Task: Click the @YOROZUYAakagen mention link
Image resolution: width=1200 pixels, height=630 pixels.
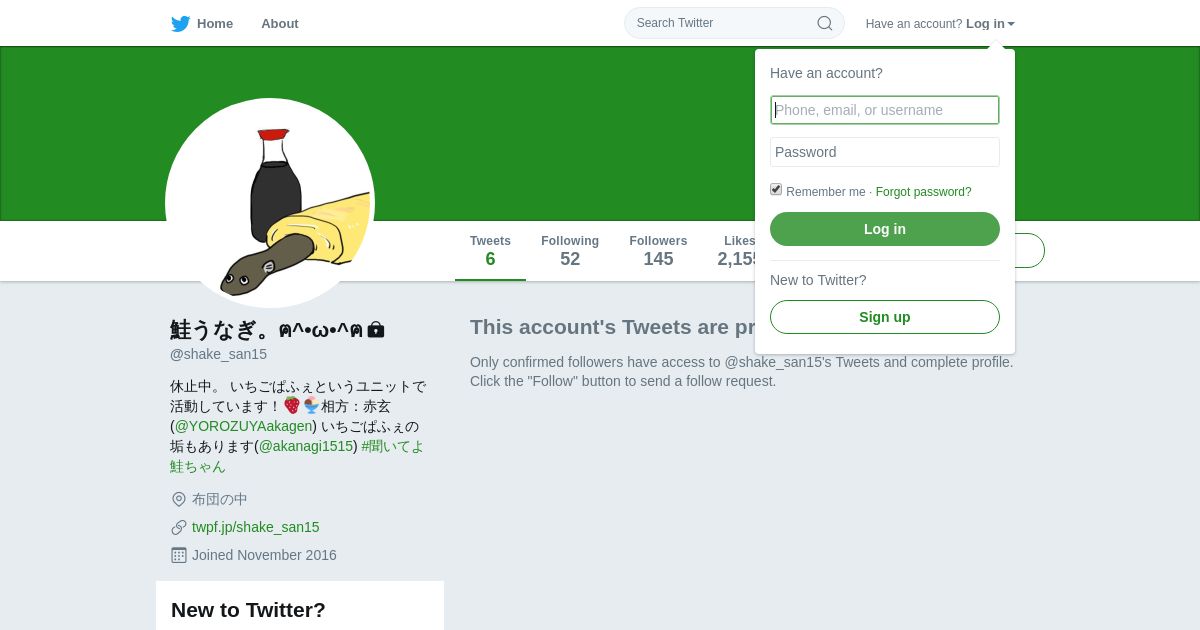Action: point(243,426)
